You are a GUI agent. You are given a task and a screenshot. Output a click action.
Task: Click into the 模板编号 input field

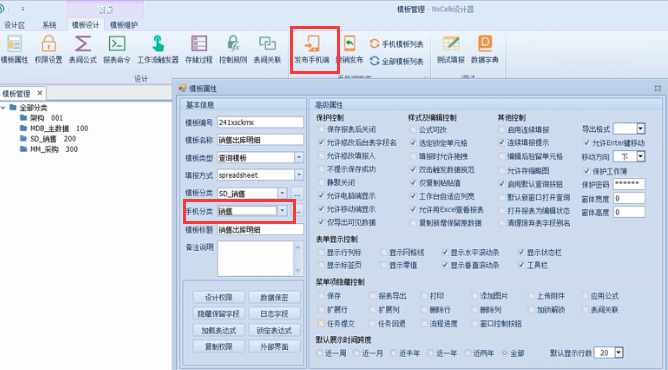260,122
